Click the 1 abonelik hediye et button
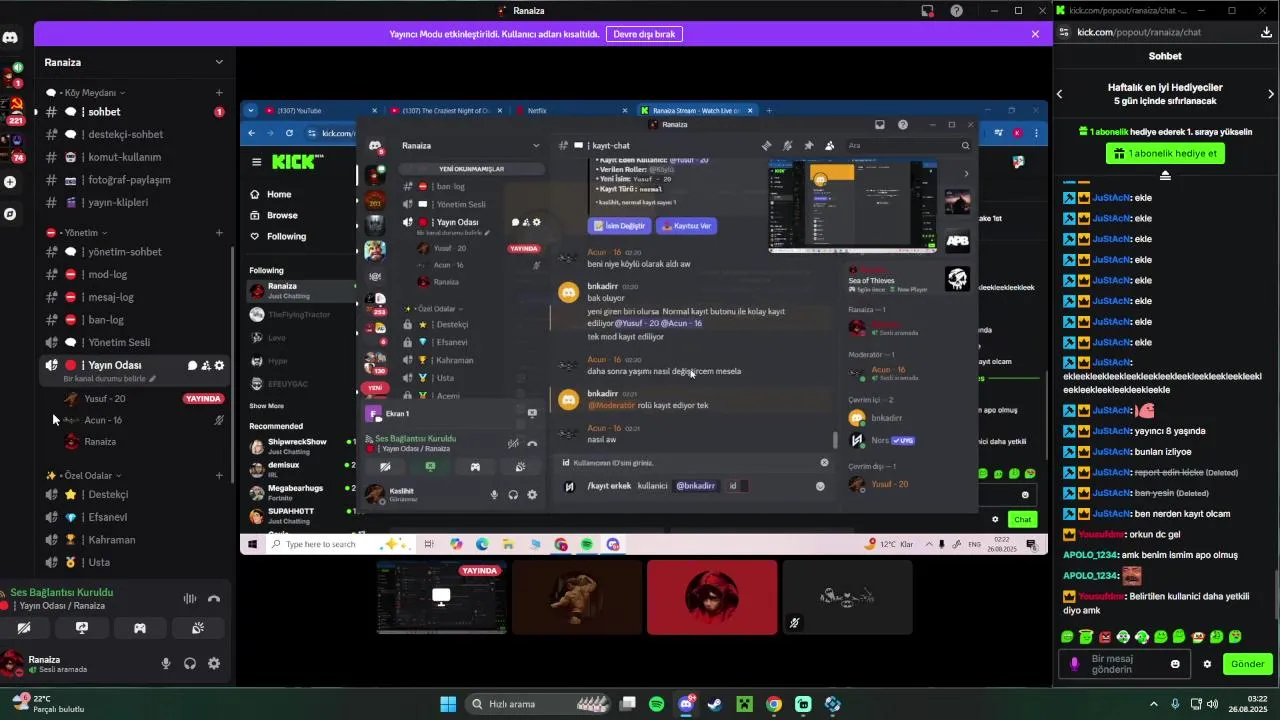1280x720 pixels. point(1165,154)
